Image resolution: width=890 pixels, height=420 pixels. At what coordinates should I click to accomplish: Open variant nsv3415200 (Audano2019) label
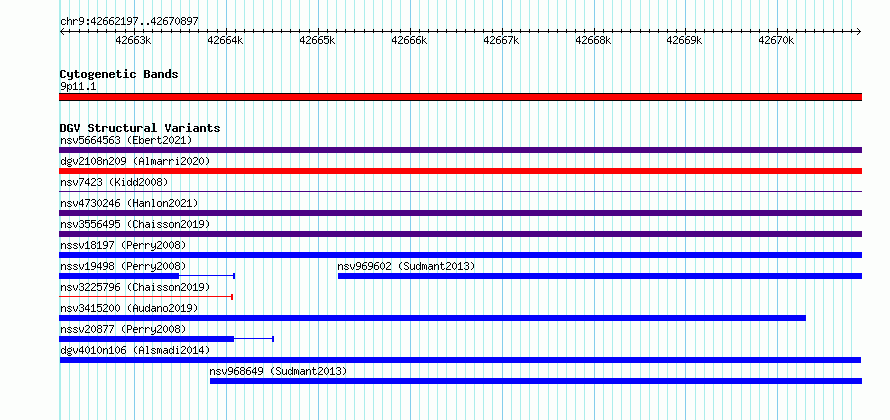[x=129, y=308]
